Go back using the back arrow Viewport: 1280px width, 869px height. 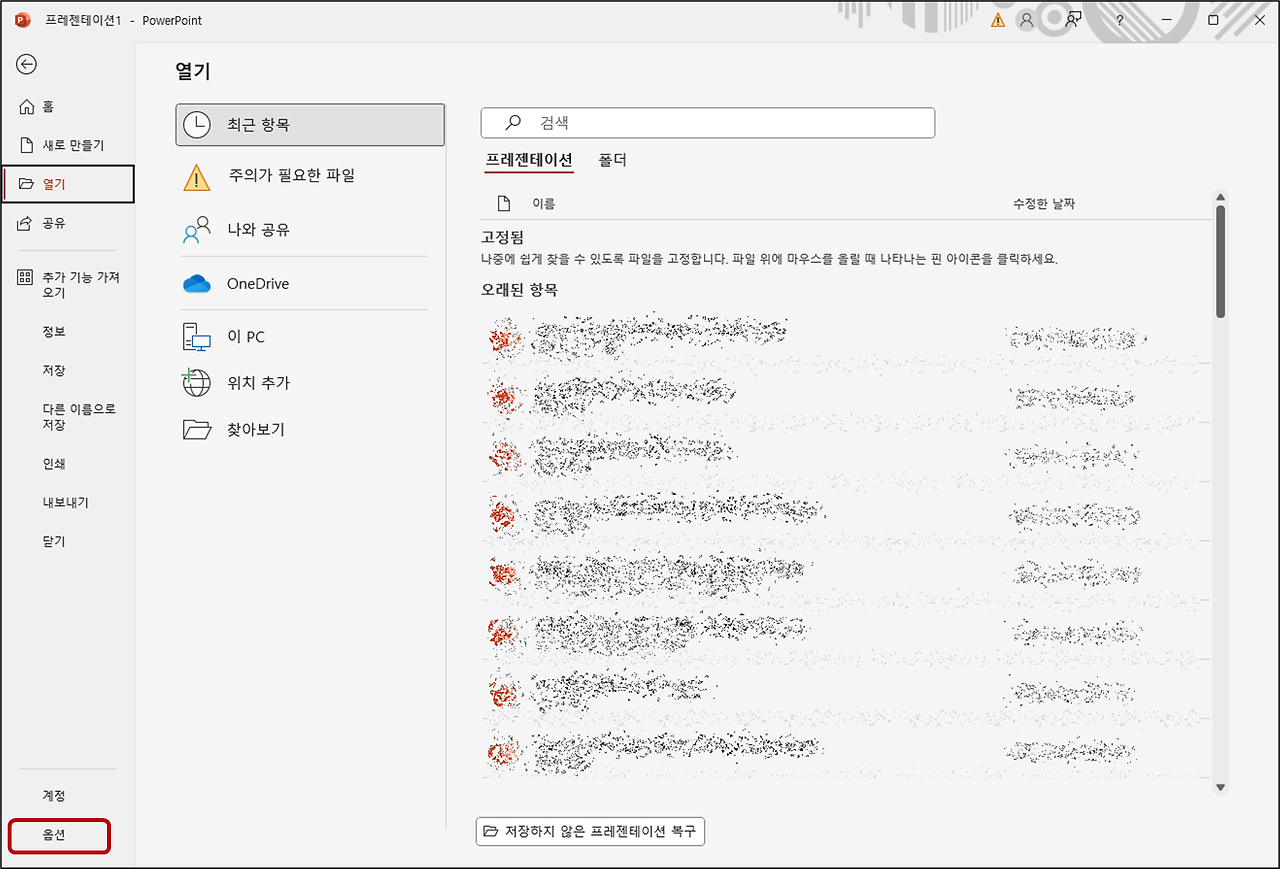27,64
